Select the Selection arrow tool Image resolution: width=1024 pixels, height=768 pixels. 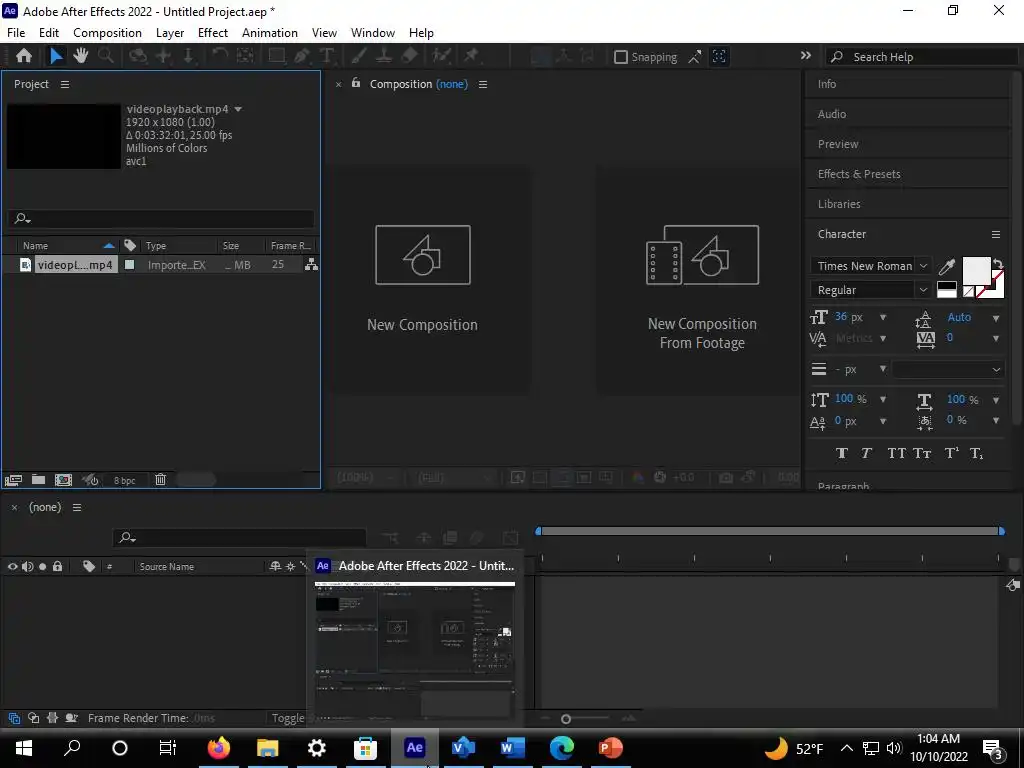tap(57, 56)
